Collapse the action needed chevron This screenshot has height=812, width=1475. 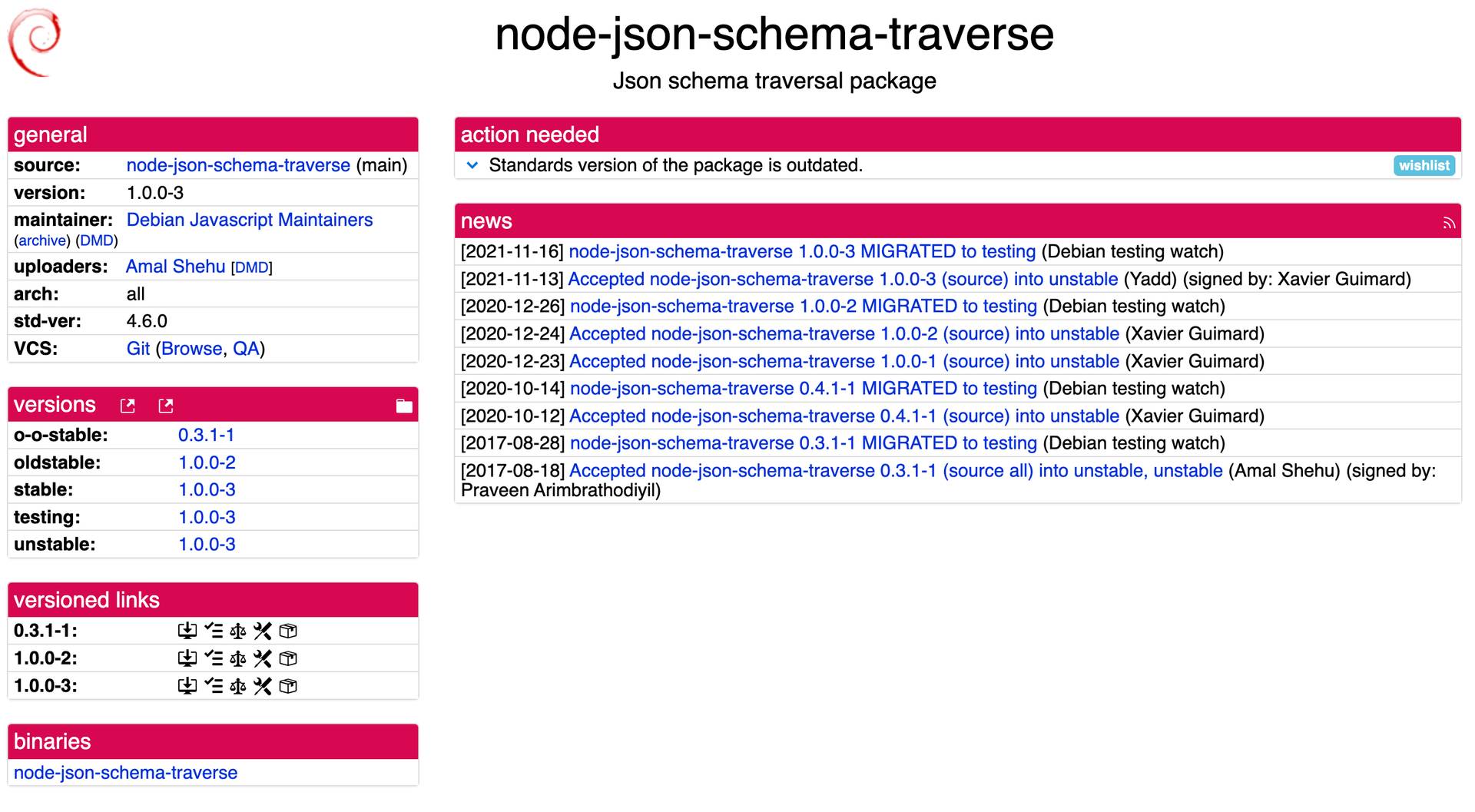(x=472, y=165)
